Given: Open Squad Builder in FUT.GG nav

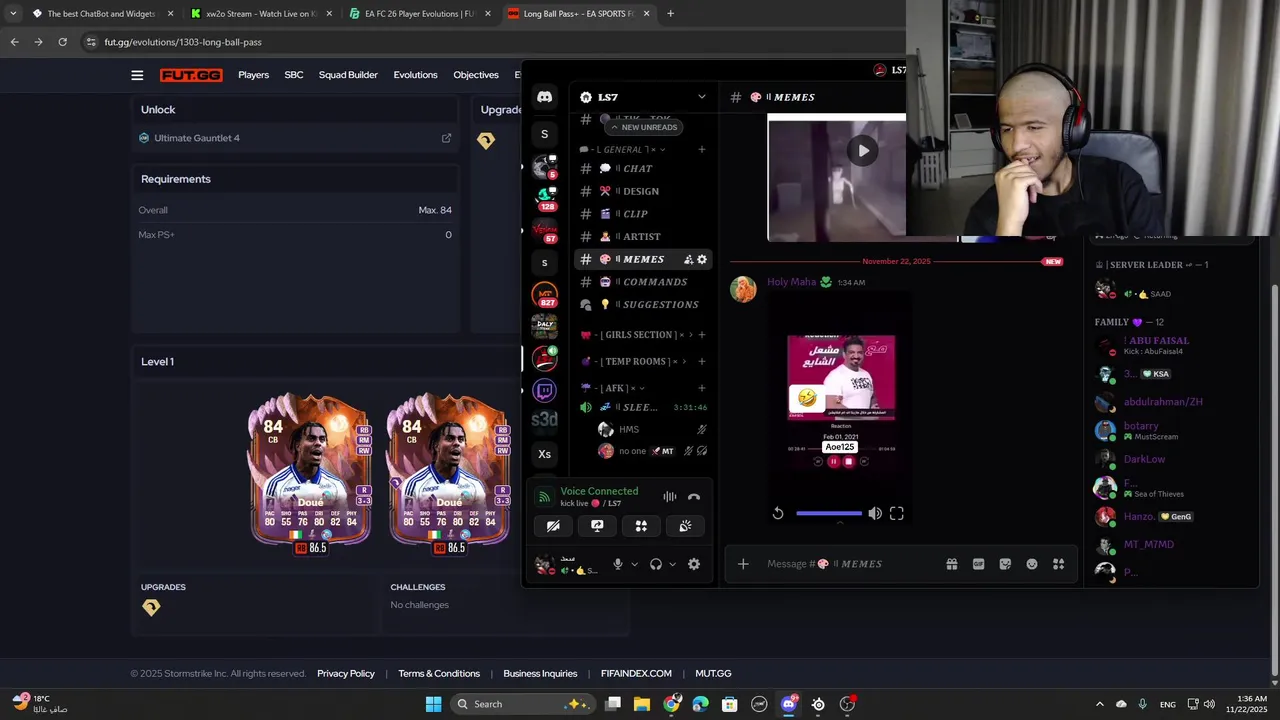Looking at the screenshot, I should click(348, 75).
